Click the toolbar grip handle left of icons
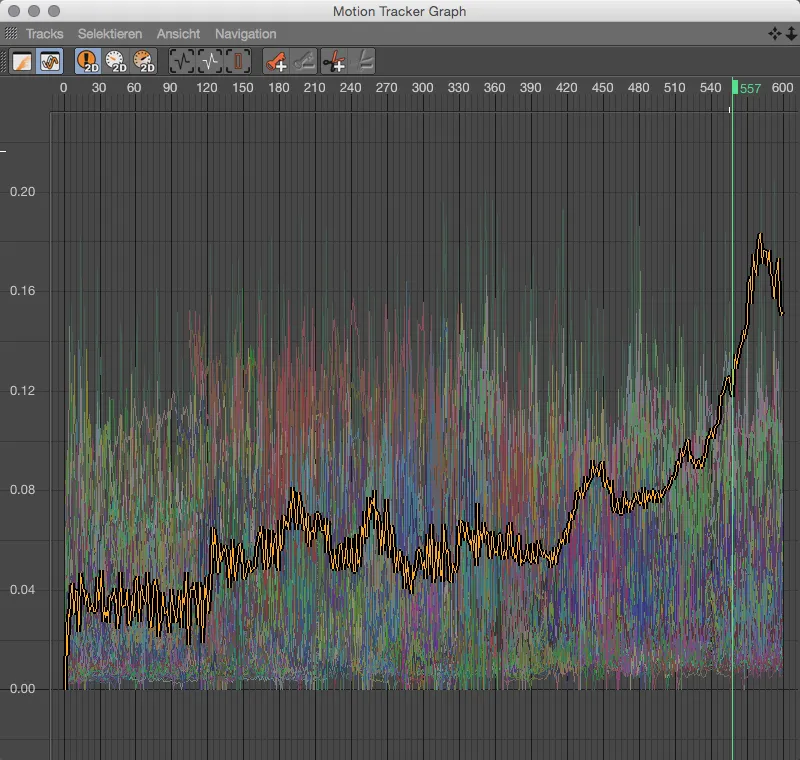 [4, 62]
